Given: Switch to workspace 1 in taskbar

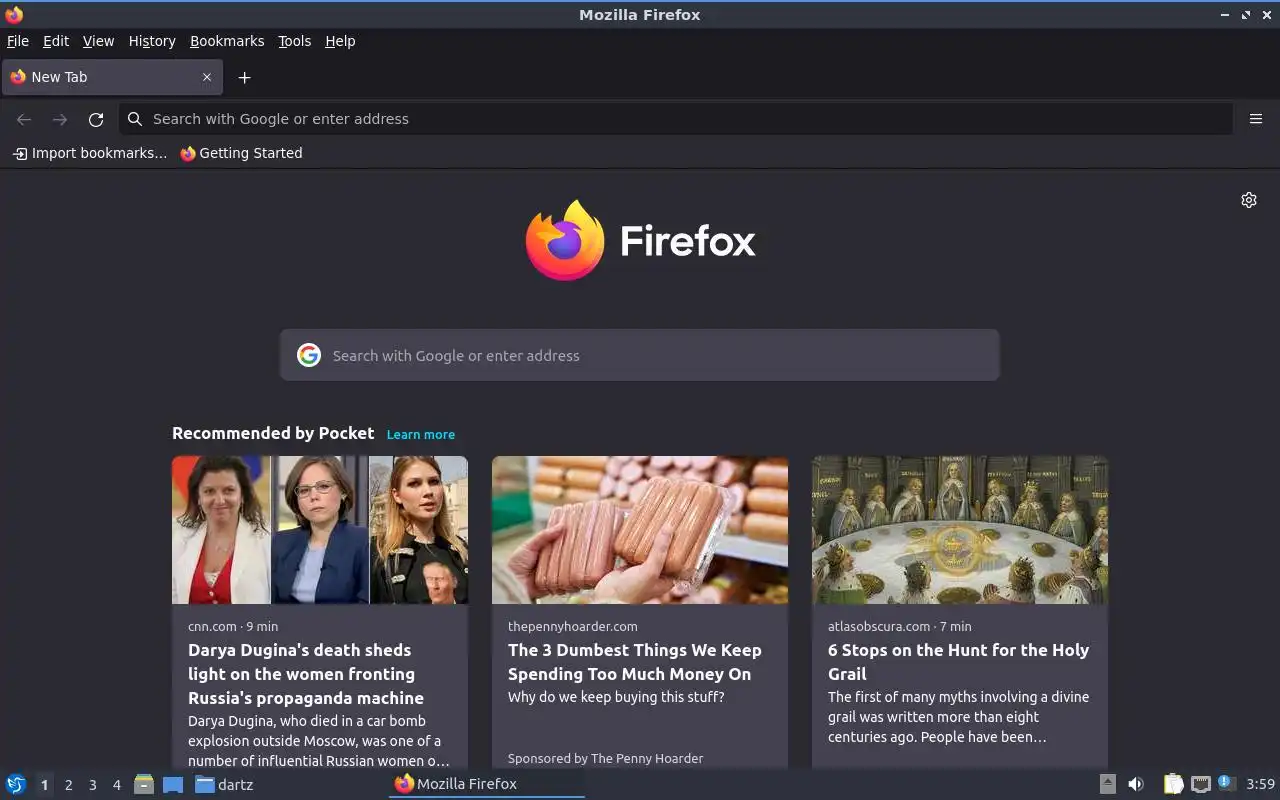Looking at the screenshot, I should click(44, 785).
